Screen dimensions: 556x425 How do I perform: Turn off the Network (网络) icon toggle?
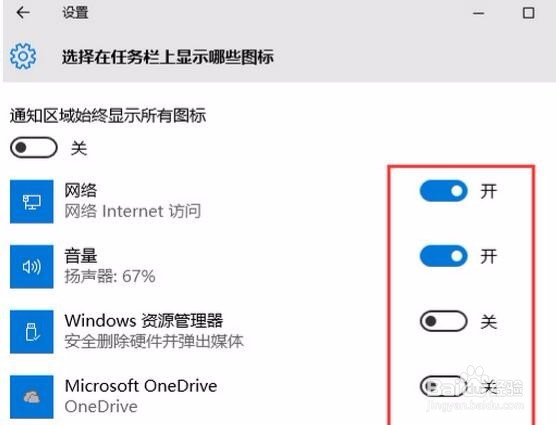(443, 191)
